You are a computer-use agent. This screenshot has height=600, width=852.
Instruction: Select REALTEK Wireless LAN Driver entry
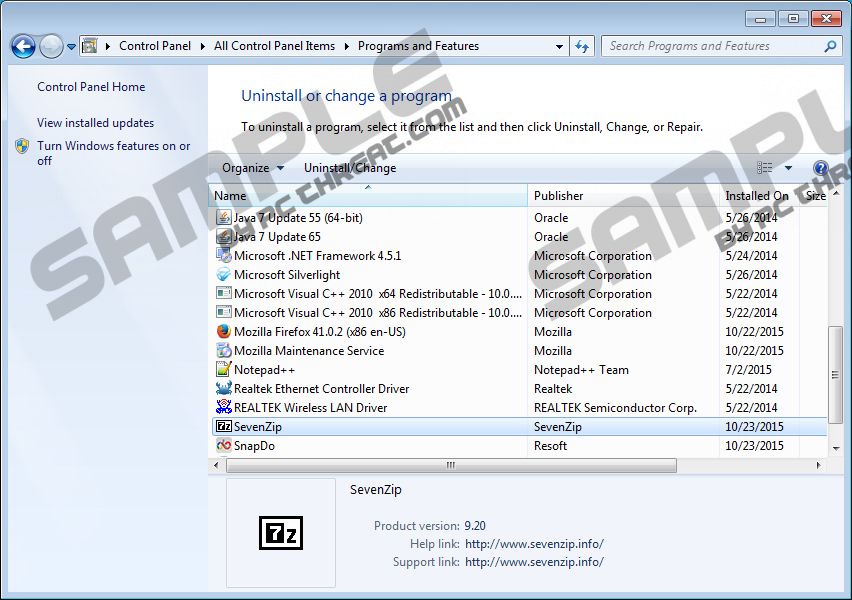[x=310, y=408]
